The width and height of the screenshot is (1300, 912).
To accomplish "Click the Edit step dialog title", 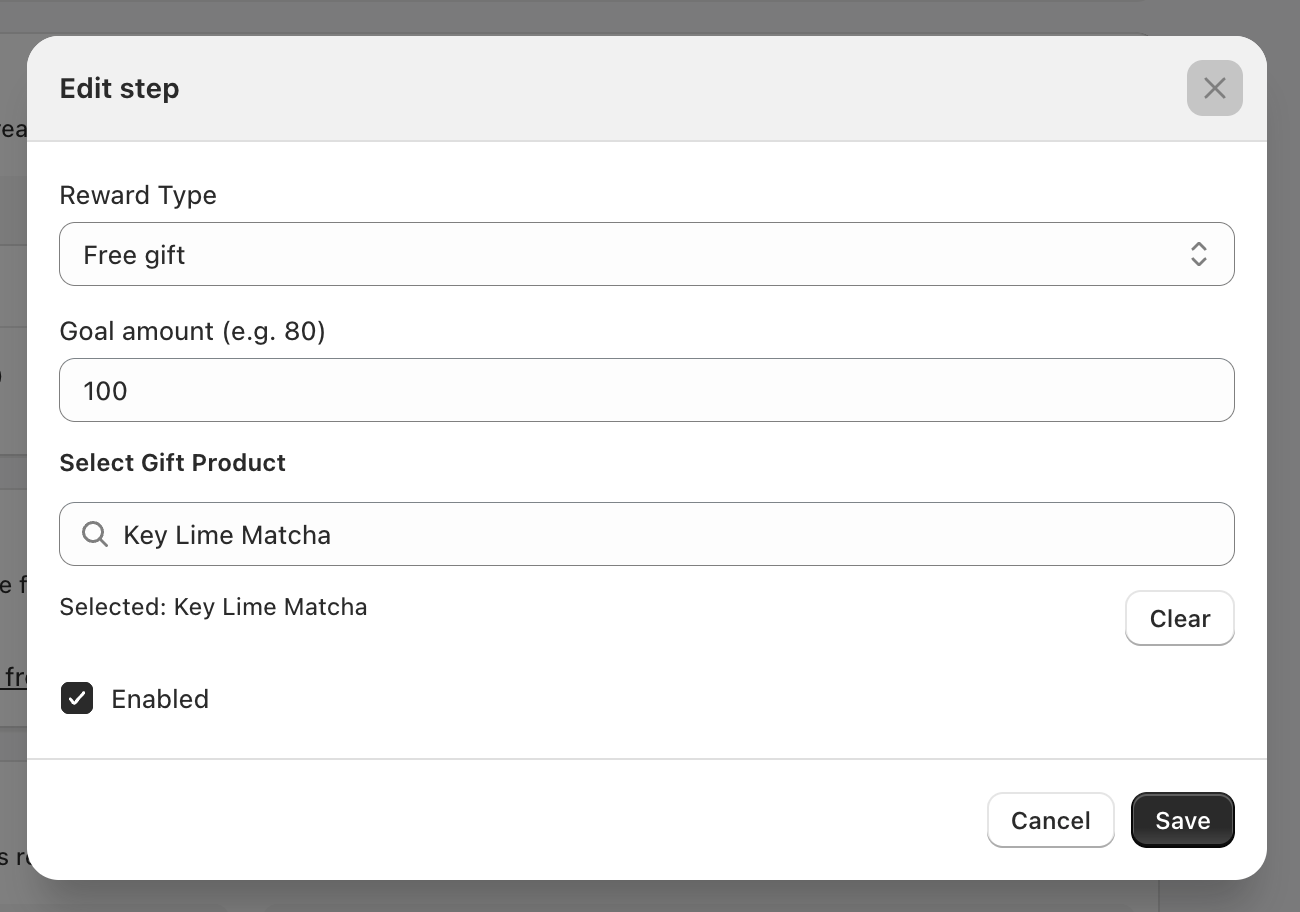I will 120,88.
